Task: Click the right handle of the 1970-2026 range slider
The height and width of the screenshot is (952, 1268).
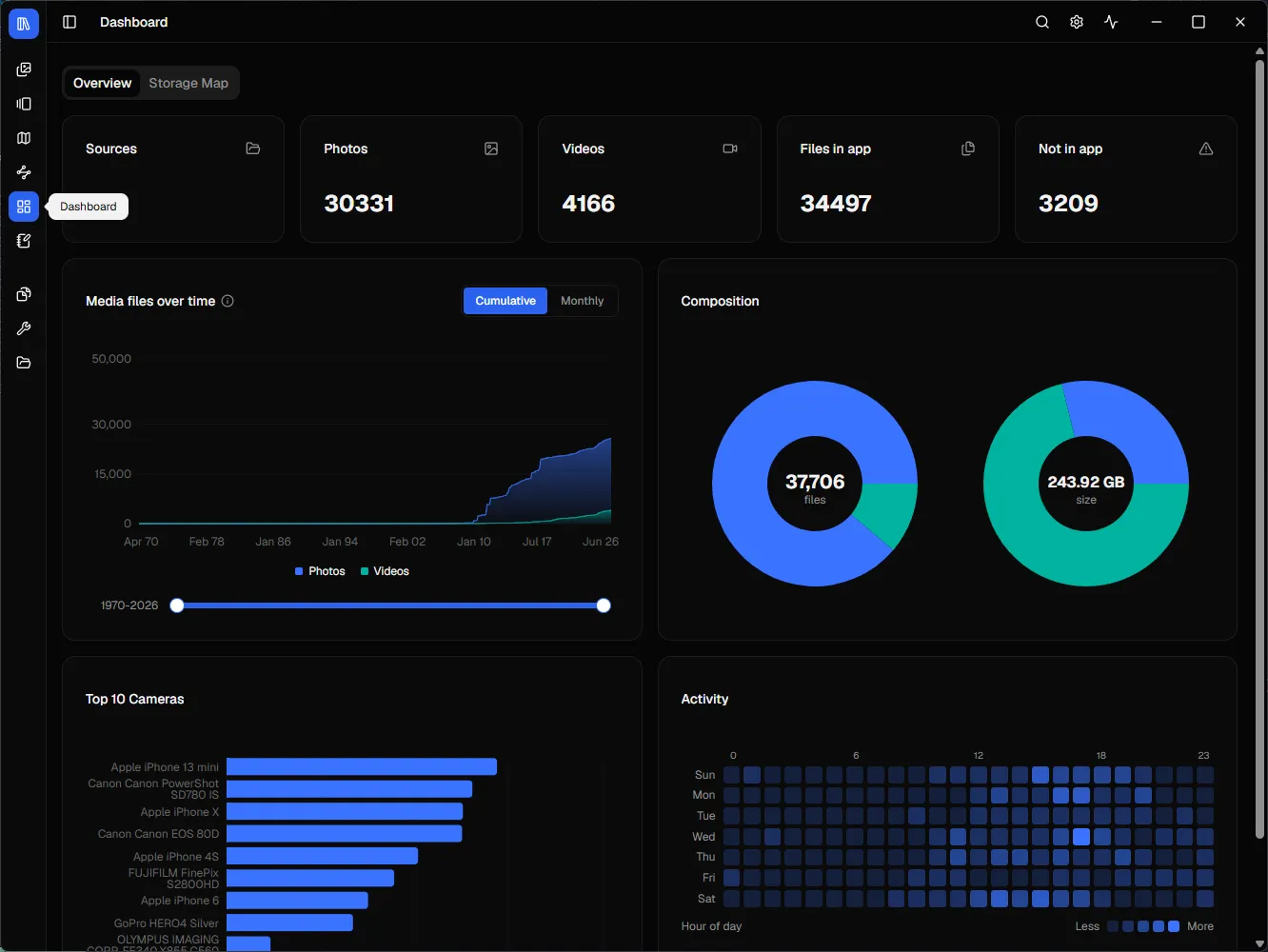Action: point(604,605)
